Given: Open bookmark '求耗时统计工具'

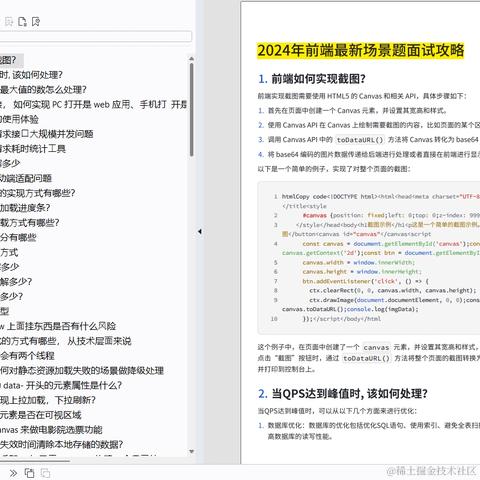Looking at the screenshot, I should click(x=33, y=149).
